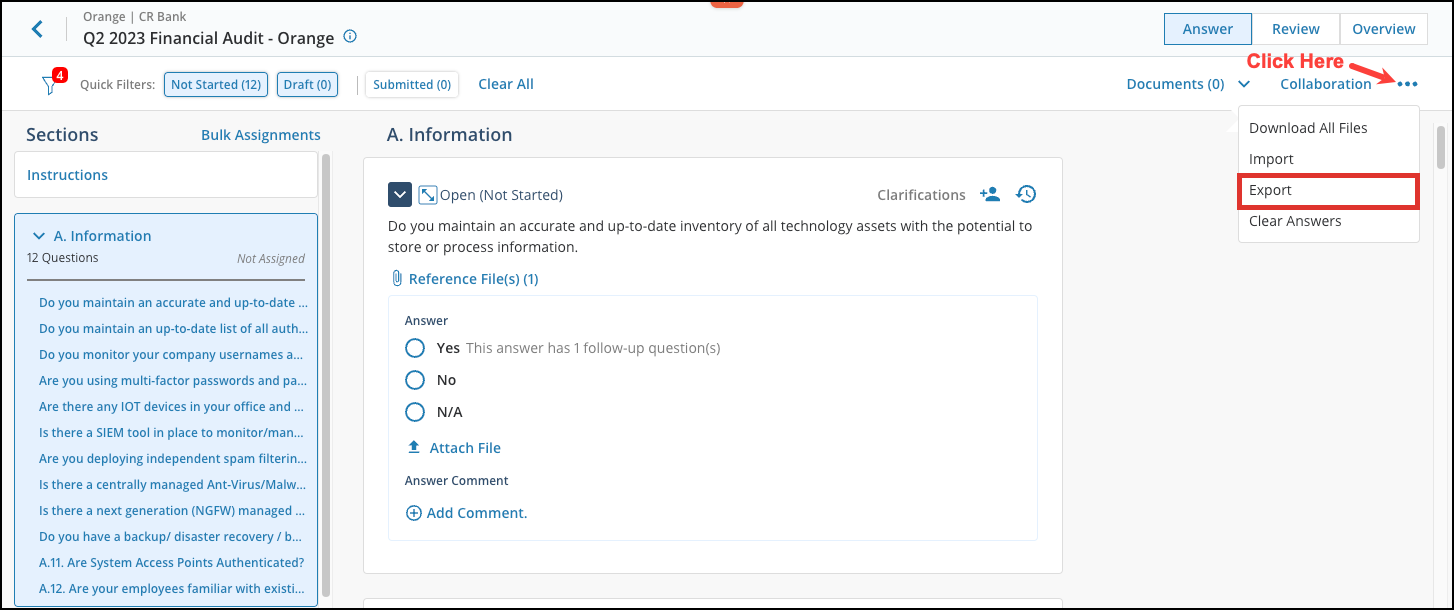Toggle the Not Started (12) quick filter
Screen dimensions: 1454x610
217,84
